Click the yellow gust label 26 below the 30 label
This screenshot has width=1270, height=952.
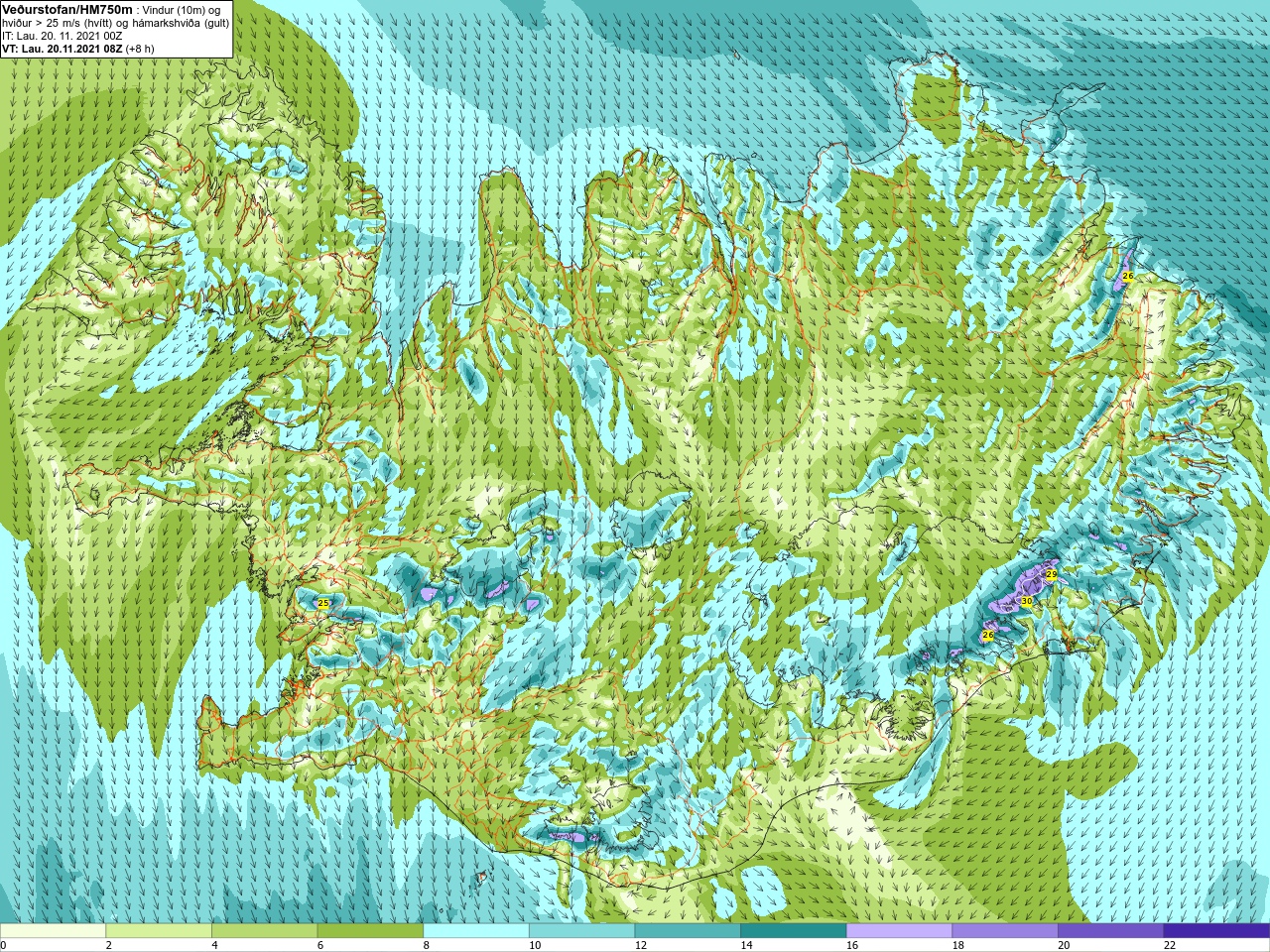click(987, 635)
